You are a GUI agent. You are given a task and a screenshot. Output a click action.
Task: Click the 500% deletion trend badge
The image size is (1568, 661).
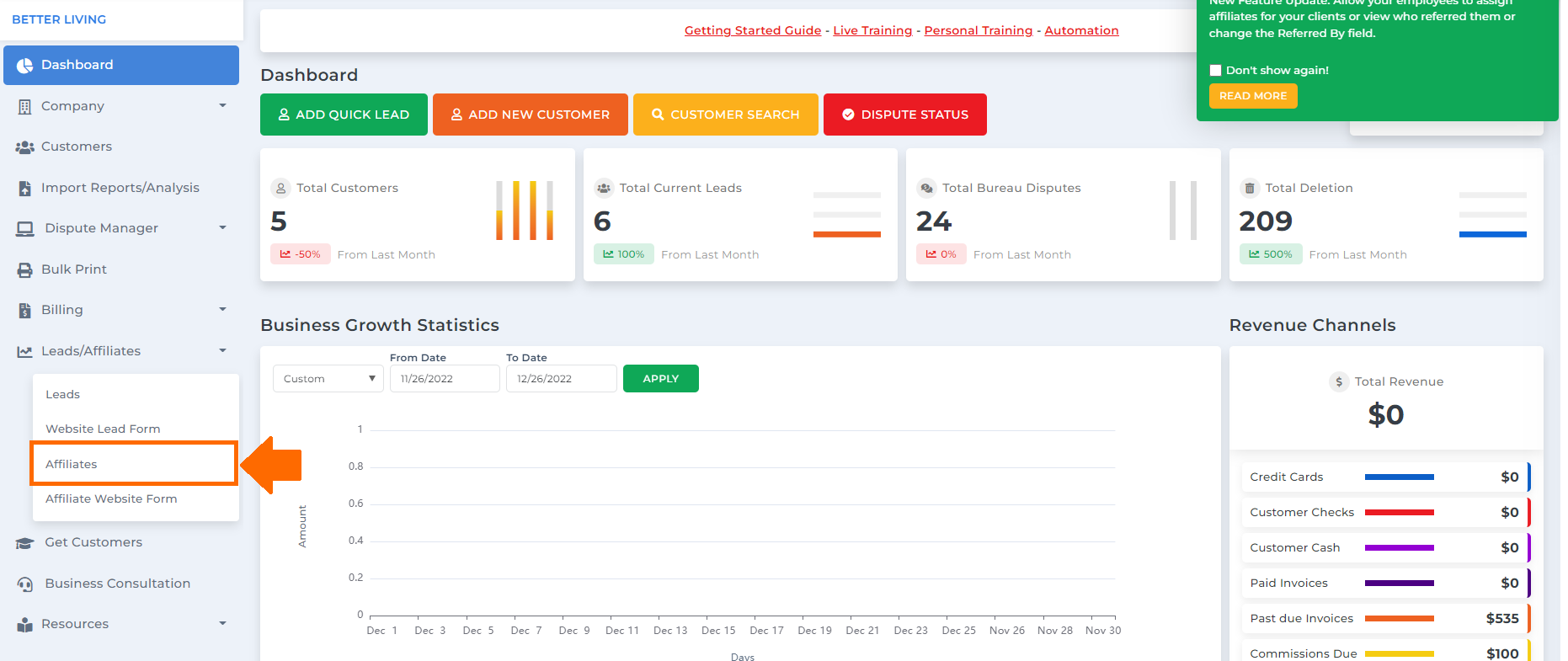point(1270,254)
